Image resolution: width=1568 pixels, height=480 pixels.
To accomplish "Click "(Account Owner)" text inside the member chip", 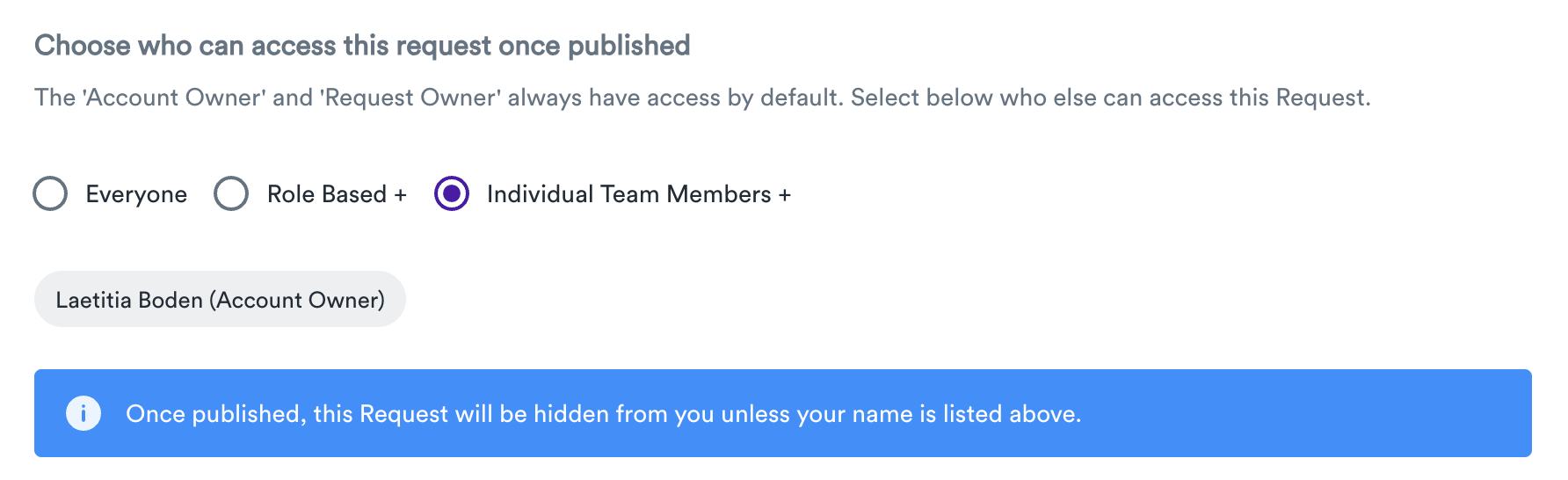I will [x=297, y=300].
